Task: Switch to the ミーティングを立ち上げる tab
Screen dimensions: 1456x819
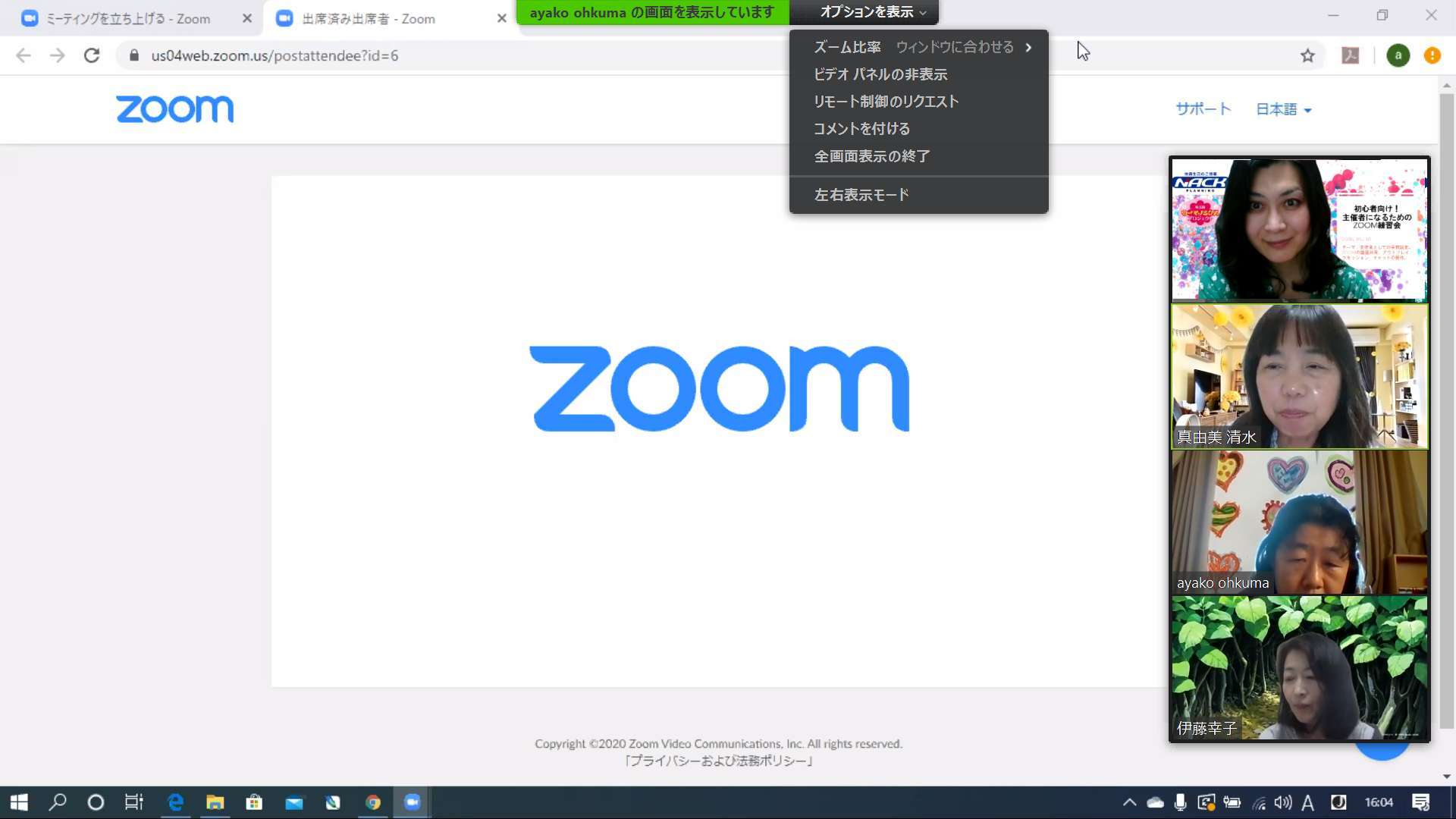Action: [127, 19]
